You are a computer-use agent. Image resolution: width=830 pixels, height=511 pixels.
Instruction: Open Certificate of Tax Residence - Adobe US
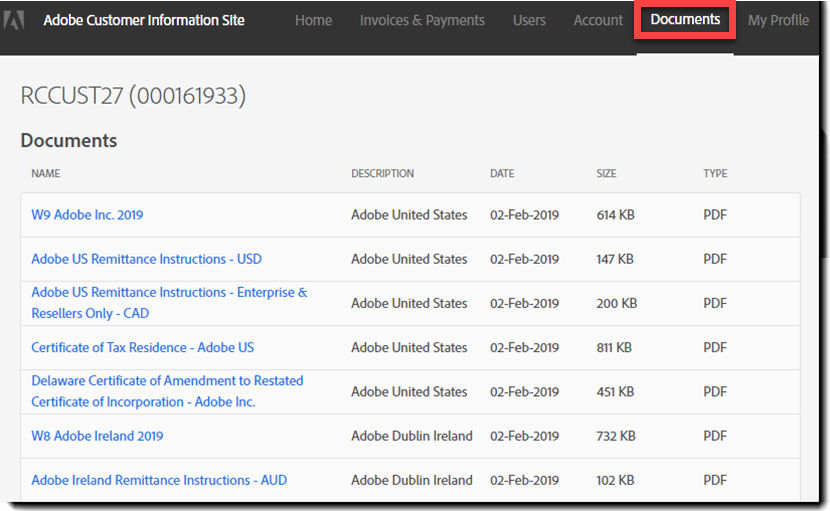(142, 347)
